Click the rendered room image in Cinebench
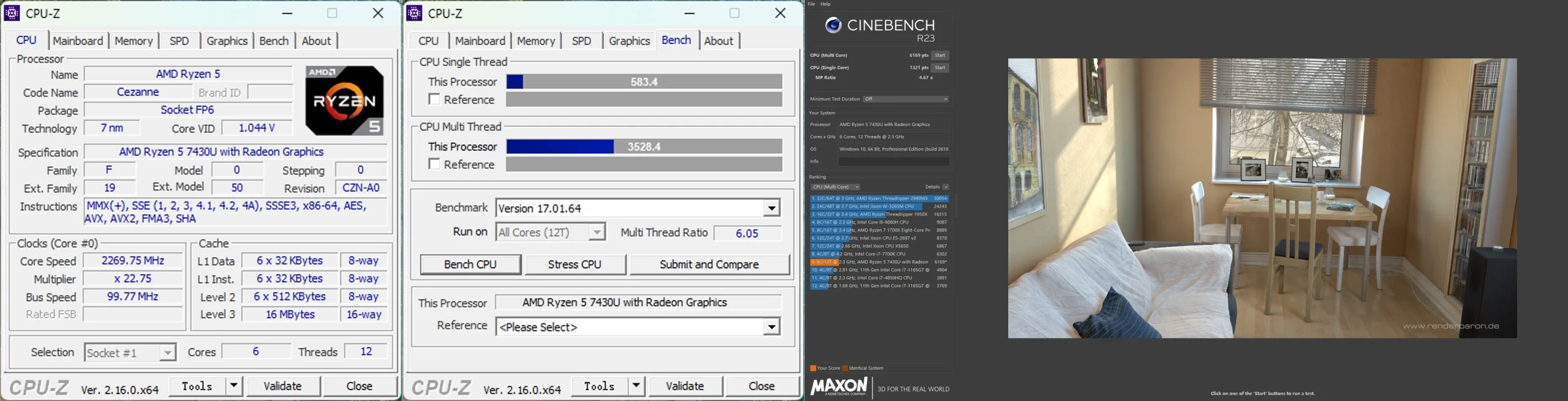Image resolution: width=1568 pixels, height=401 pixels. pyautogui.click(x=1262, y=198)
